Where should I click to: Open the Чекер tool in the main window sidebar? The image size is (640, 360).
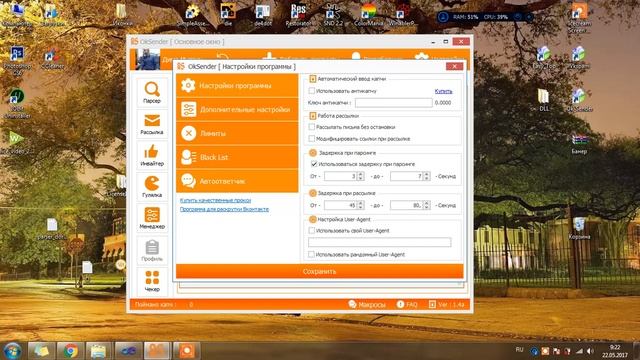pos(152,281)
